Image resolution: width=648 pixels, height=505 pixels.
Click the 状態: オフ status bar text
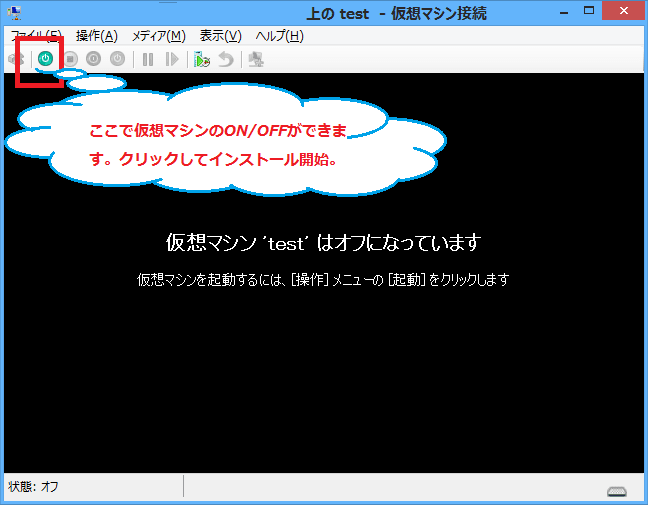[35, 487]
